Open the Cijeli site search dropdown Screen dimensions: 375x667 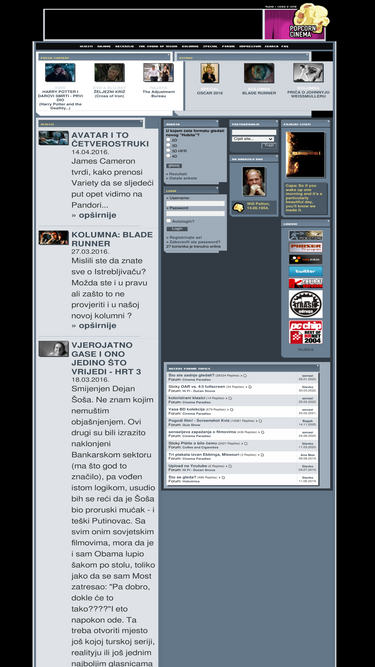(x=253, y=139)
